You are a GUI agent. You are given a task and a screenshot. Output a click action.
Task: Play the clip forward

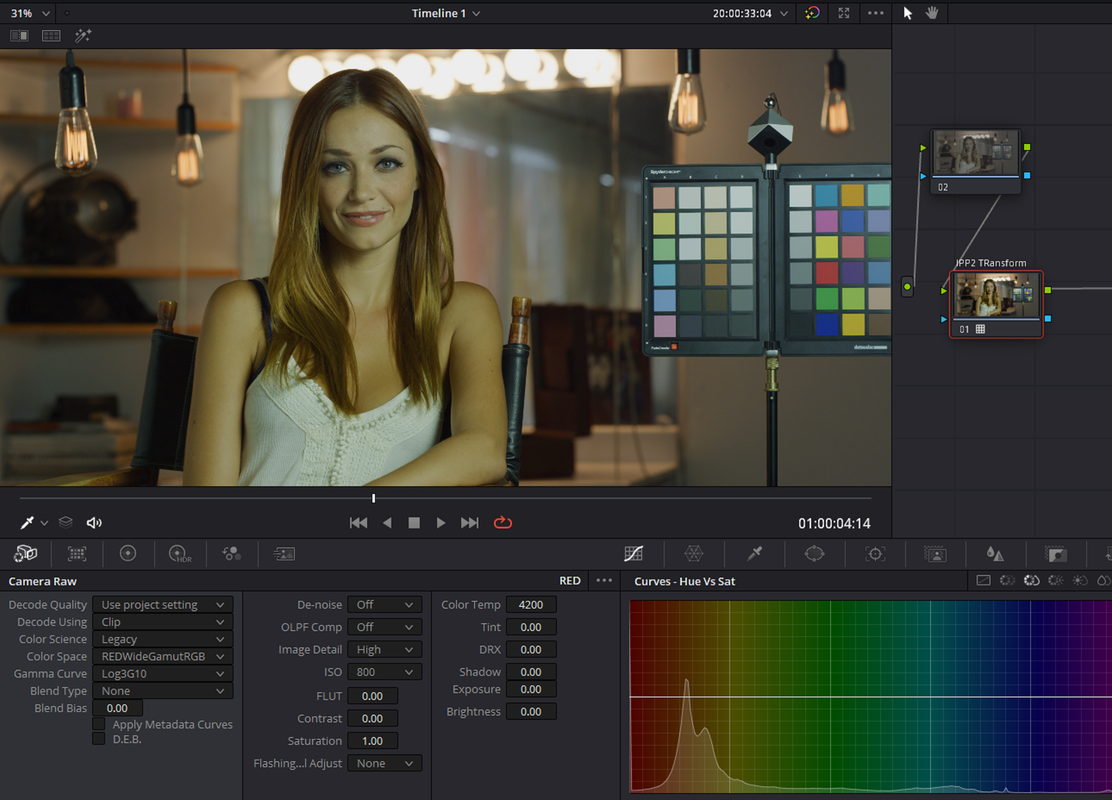click(x=441, y=523)
